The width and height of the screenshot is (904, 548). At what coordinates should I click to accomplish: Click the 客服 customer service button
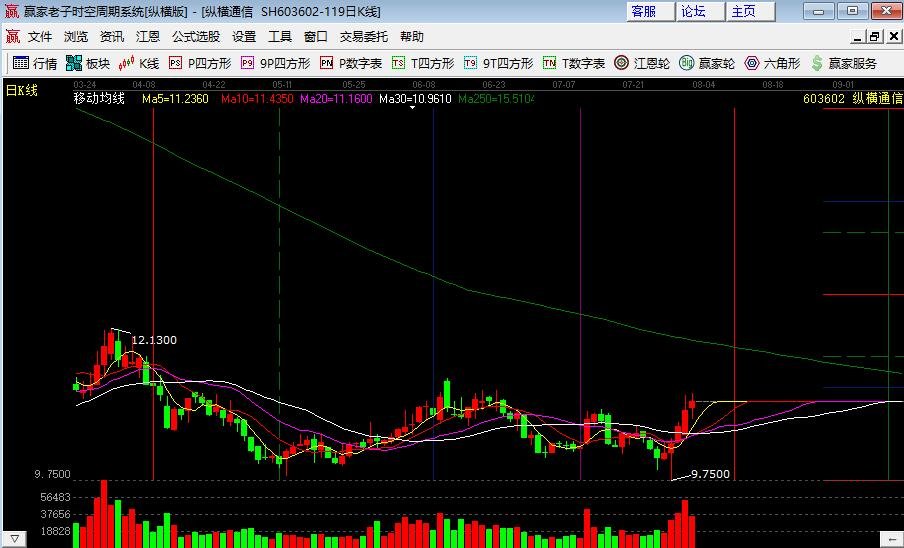click(650, 12)
